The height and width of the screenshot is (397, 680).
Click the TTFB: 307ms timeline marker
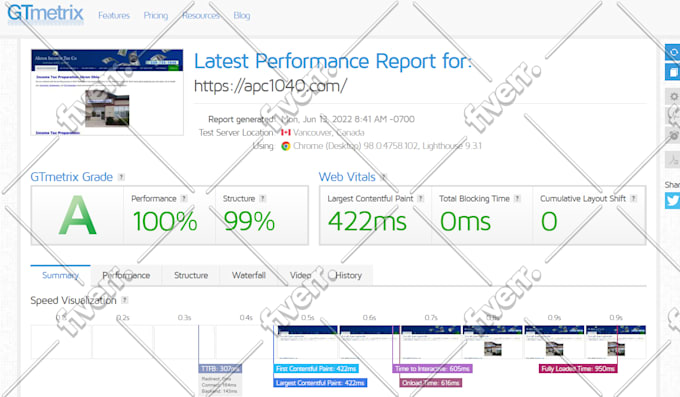click(x=220, y=369)
